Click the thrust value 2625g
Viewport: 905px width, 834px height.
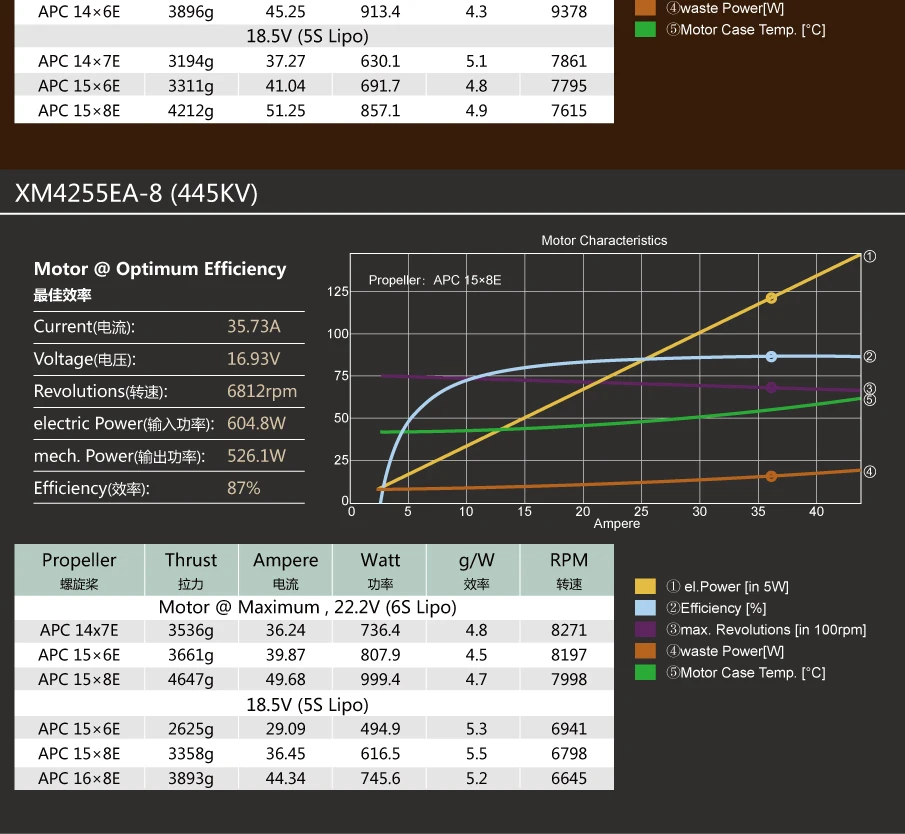coord(191,728)
